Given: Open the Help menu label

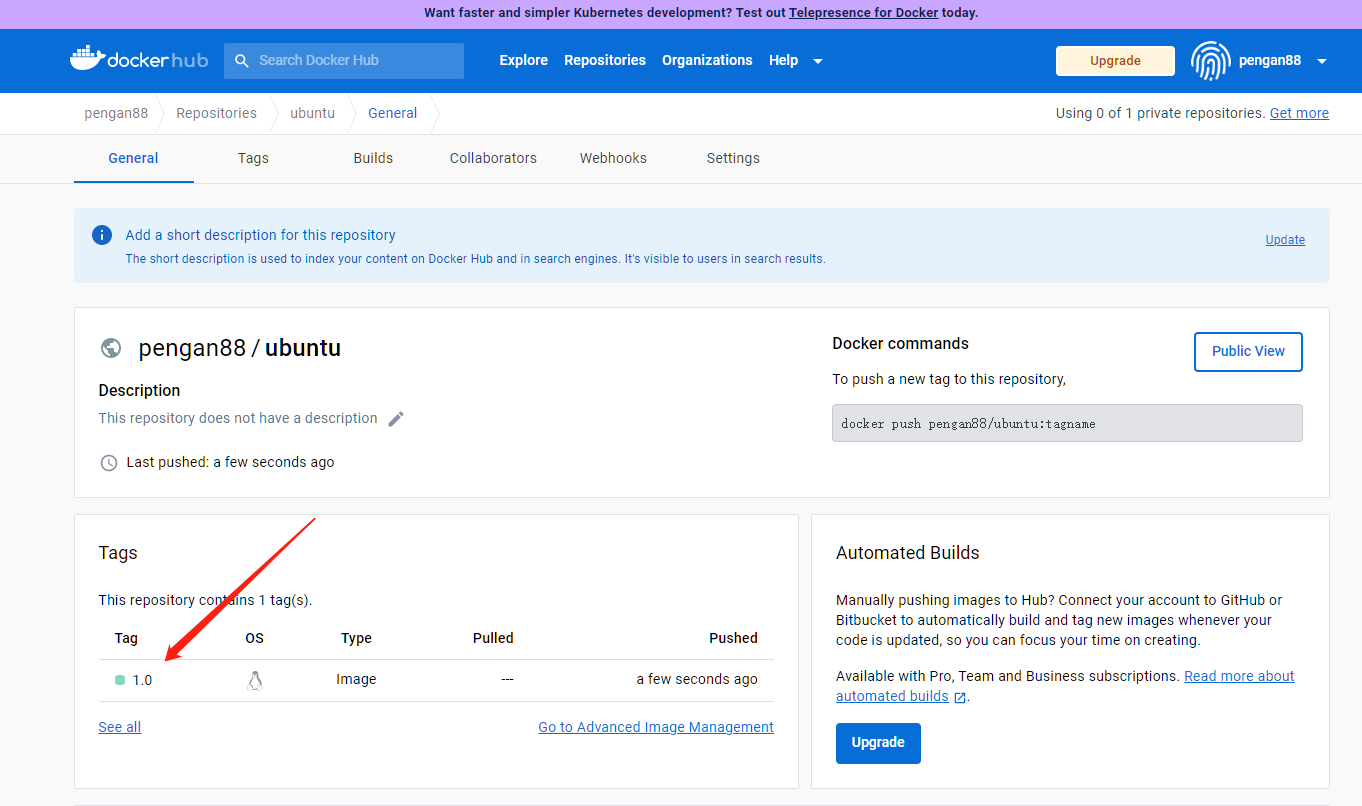Looking at the screenshot, I should pyautogui.click(x=783, y=60).
